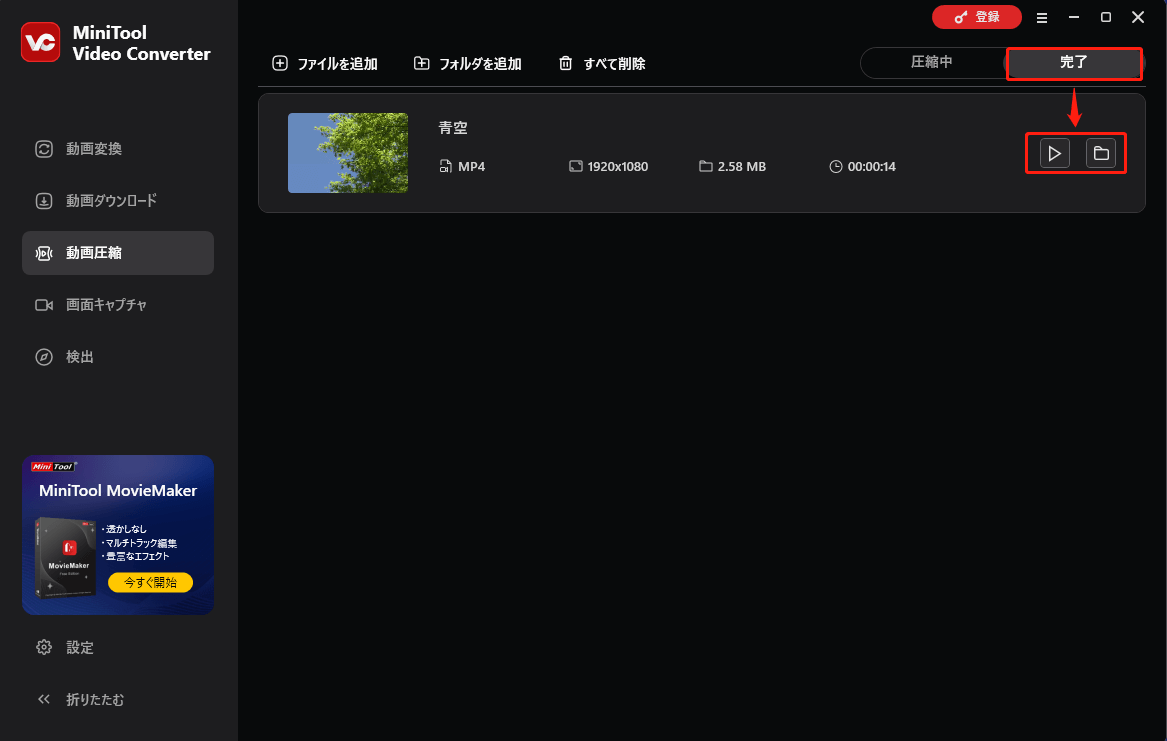The height and width of the screenshot is (741, 1167).
Task: Select 動画圧縮 in the sidebar
Action: coord(118,253)
